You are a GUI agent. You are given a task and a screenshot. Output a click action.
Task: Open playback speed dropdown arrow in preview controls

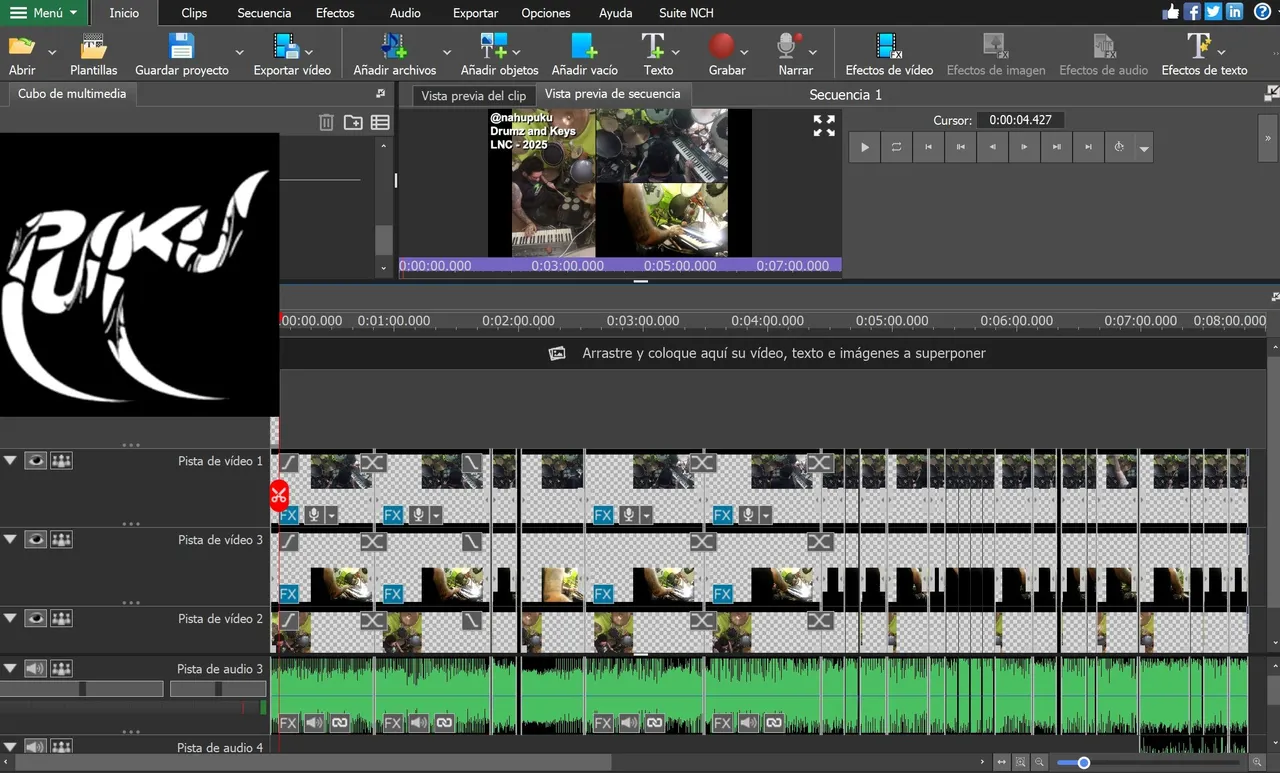(1145, 149)
